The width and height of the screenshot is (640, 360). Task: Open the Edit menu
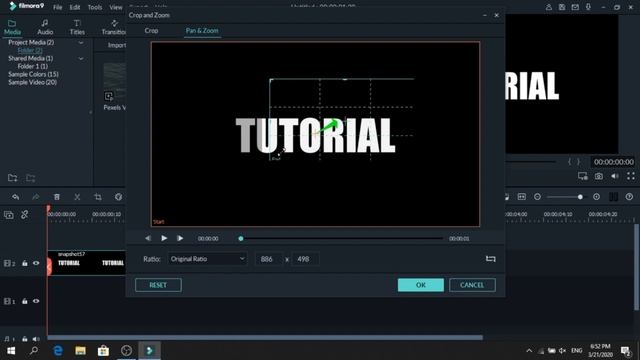[75, 7]
